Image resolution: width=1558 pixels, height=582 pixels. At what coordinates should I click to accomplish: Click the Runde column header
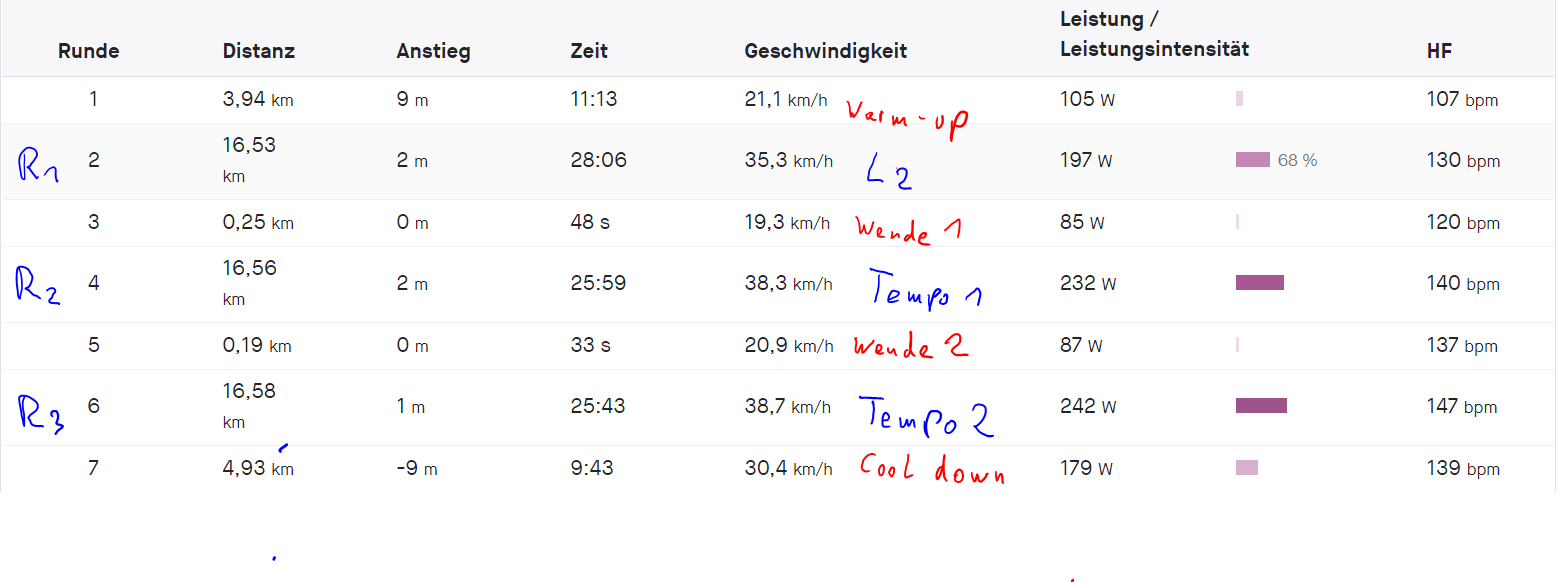88,51
